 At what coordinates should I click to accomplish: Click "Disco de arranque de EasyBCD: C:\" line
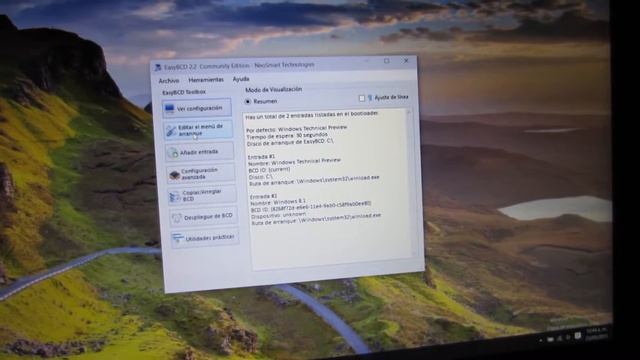coord(290,142)
